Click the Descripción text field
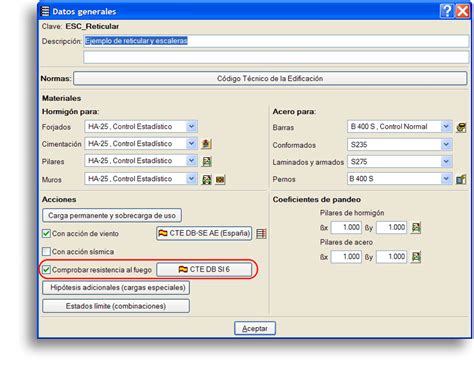474x373 pixels. click(276, 41)
